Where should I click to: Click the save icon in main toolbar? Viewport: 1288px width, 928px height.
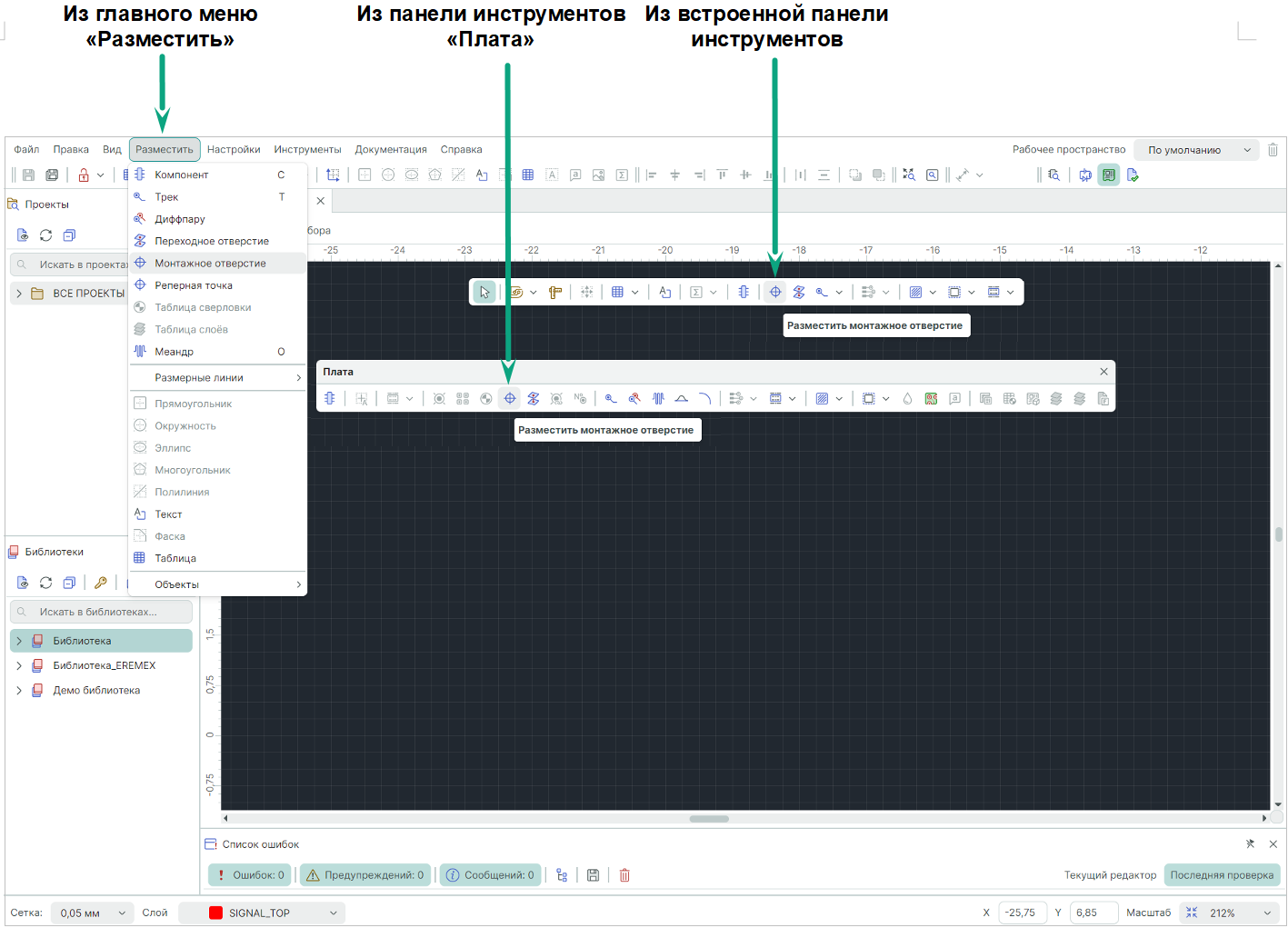pos(28,175)
